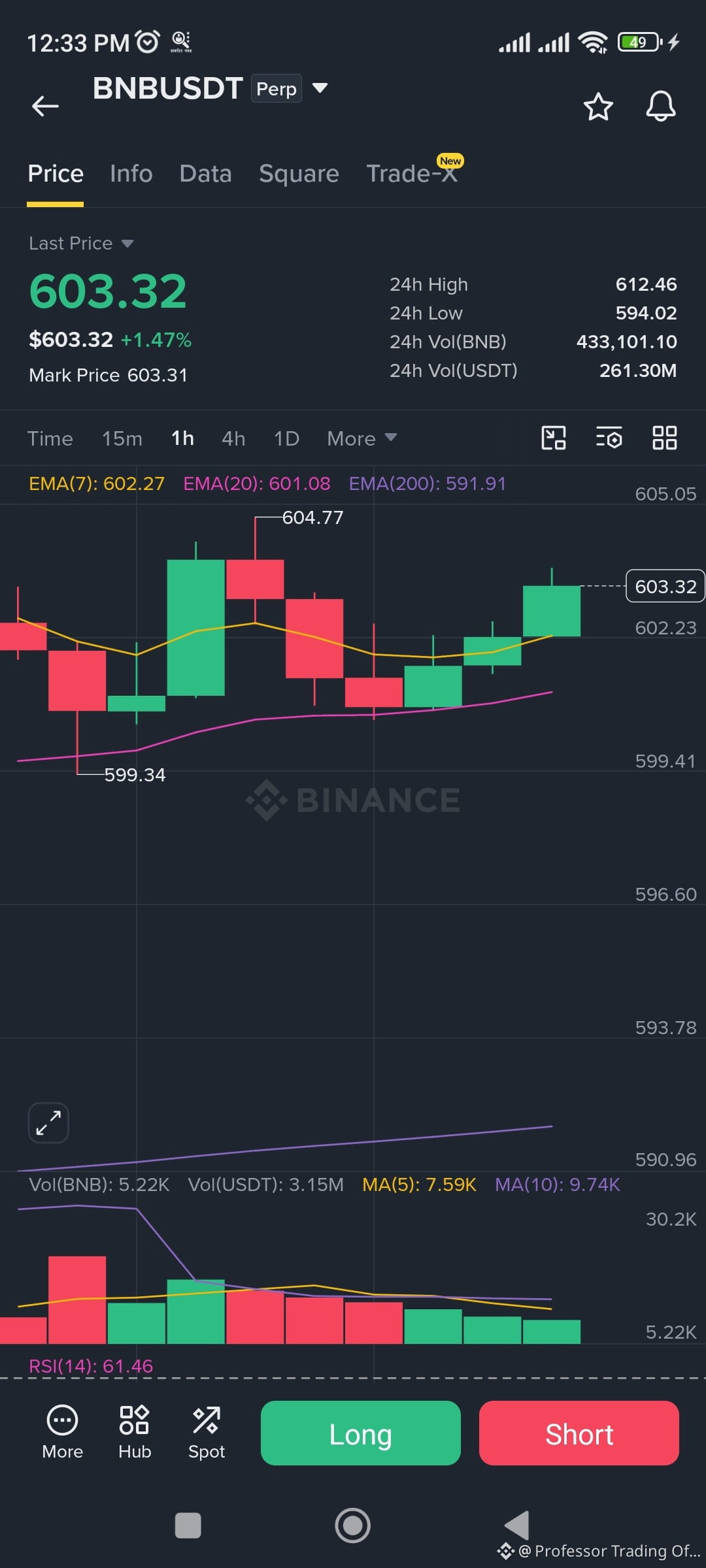
Task: Tap the MA(10): 9.74K volume label
Action: click(557, 1184)
